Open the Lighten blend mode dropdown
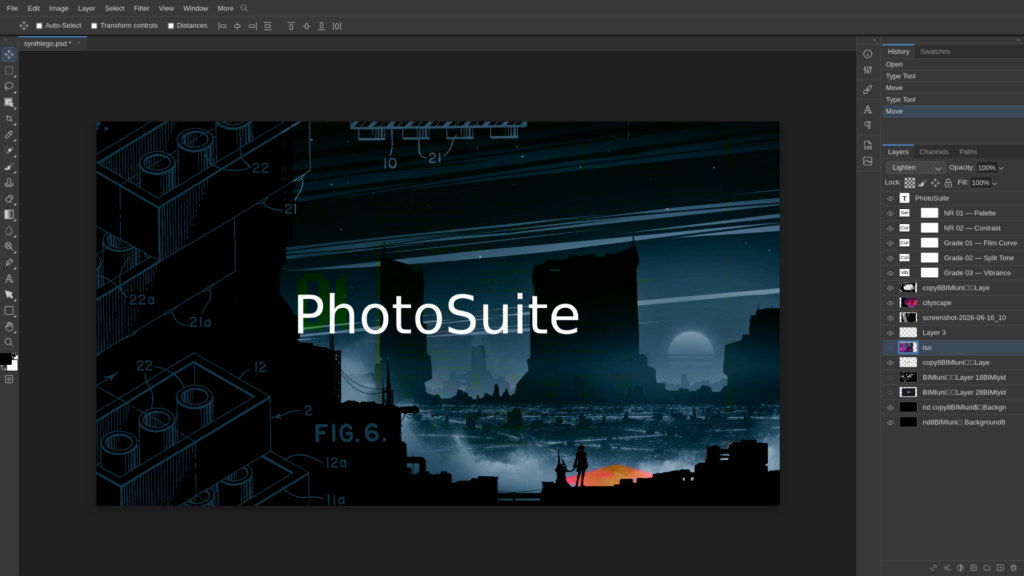Screen dimensions: 1024x576 coord(915,168)
